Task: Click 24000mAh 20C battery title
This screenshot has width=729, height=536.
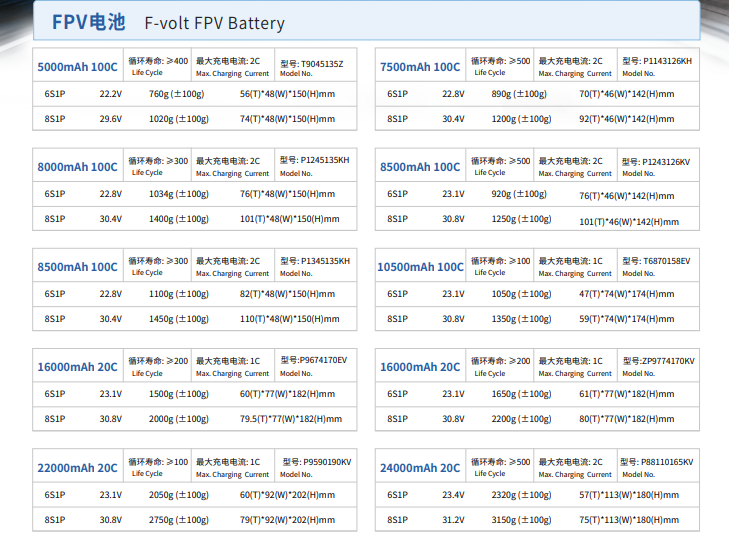Action: 420,468
